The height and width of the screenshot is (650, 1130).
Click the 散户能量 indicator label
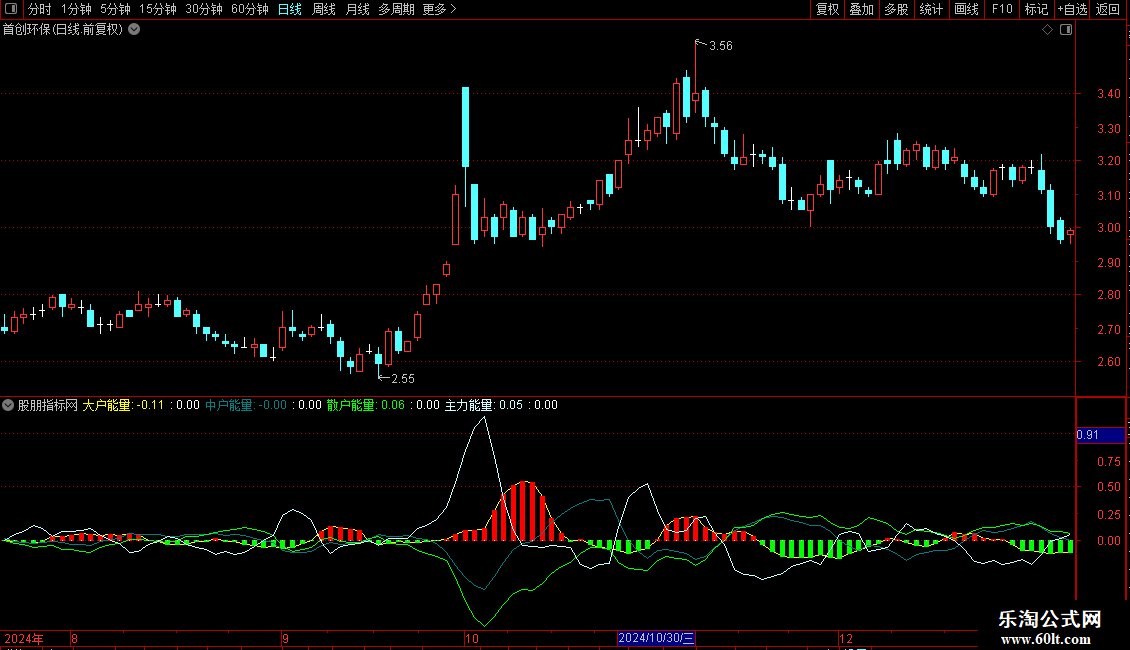coord(352,405)
